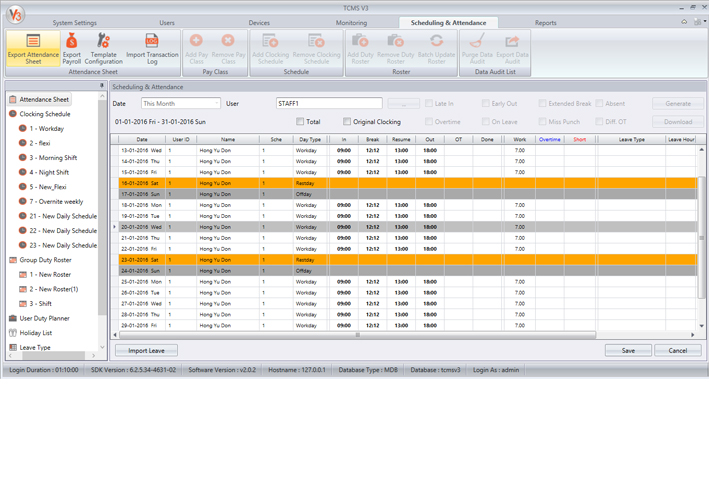The height and width of the screenshot is (488, 709).
Task: Click the Save button
Action: click(628, 351)
